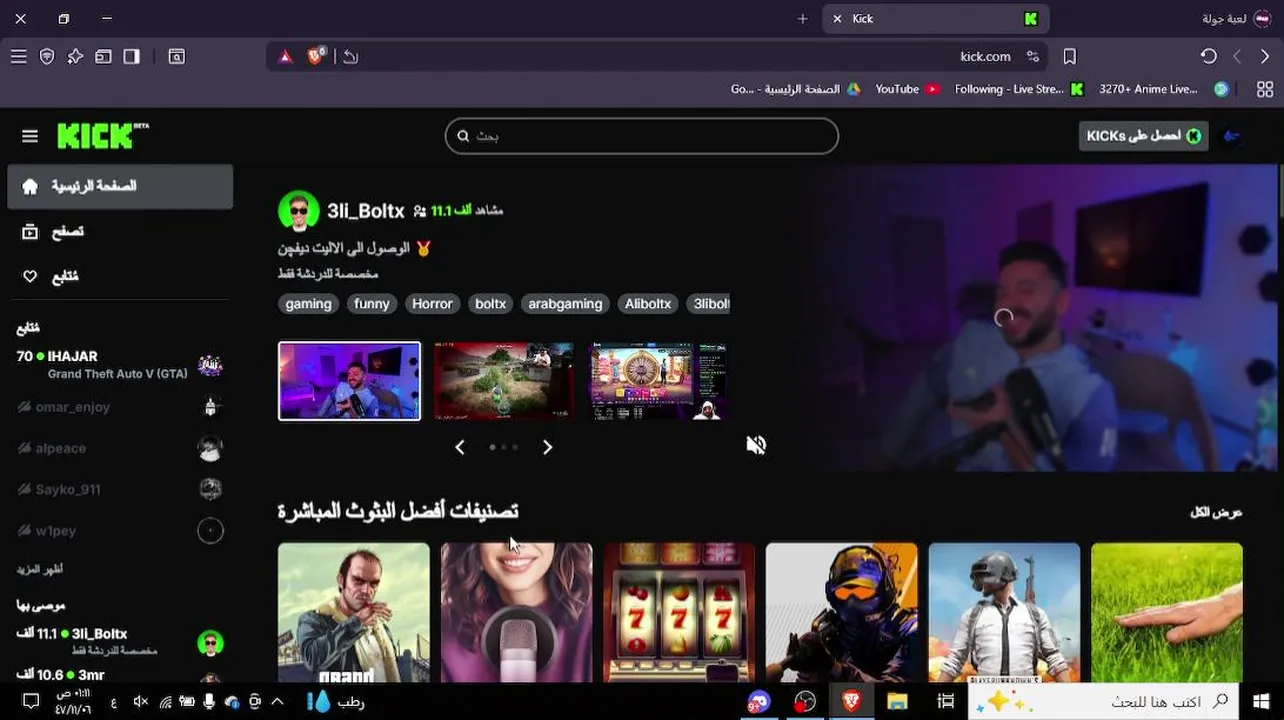Screen dimensions: 1284x720
Task: Show all bookmarks grid icon
Action: [x=1265, y=89]
